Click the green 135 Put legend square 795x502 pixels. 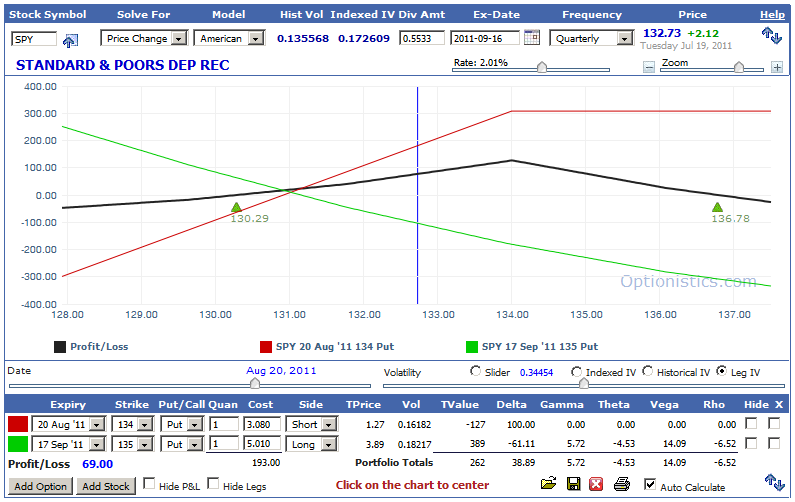pyautogui.click(x=472, y=347)
